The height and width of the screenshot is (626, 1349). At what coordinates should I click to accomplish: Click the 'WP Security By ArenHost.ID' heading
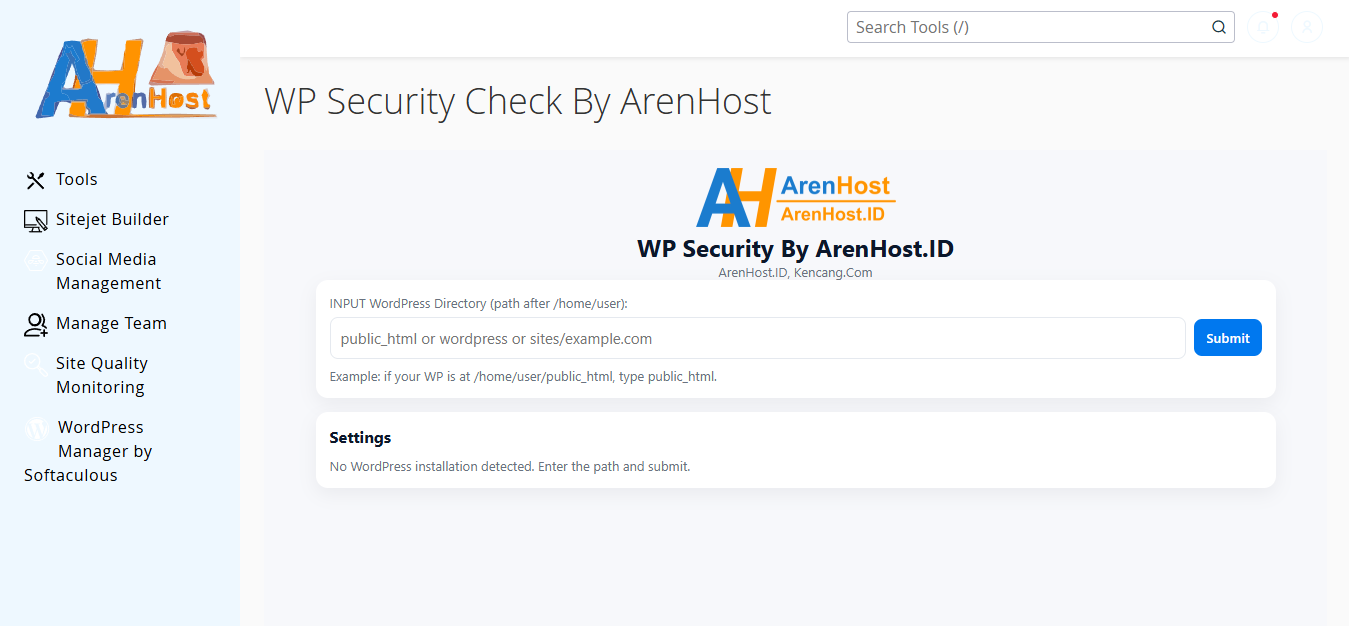796,249
